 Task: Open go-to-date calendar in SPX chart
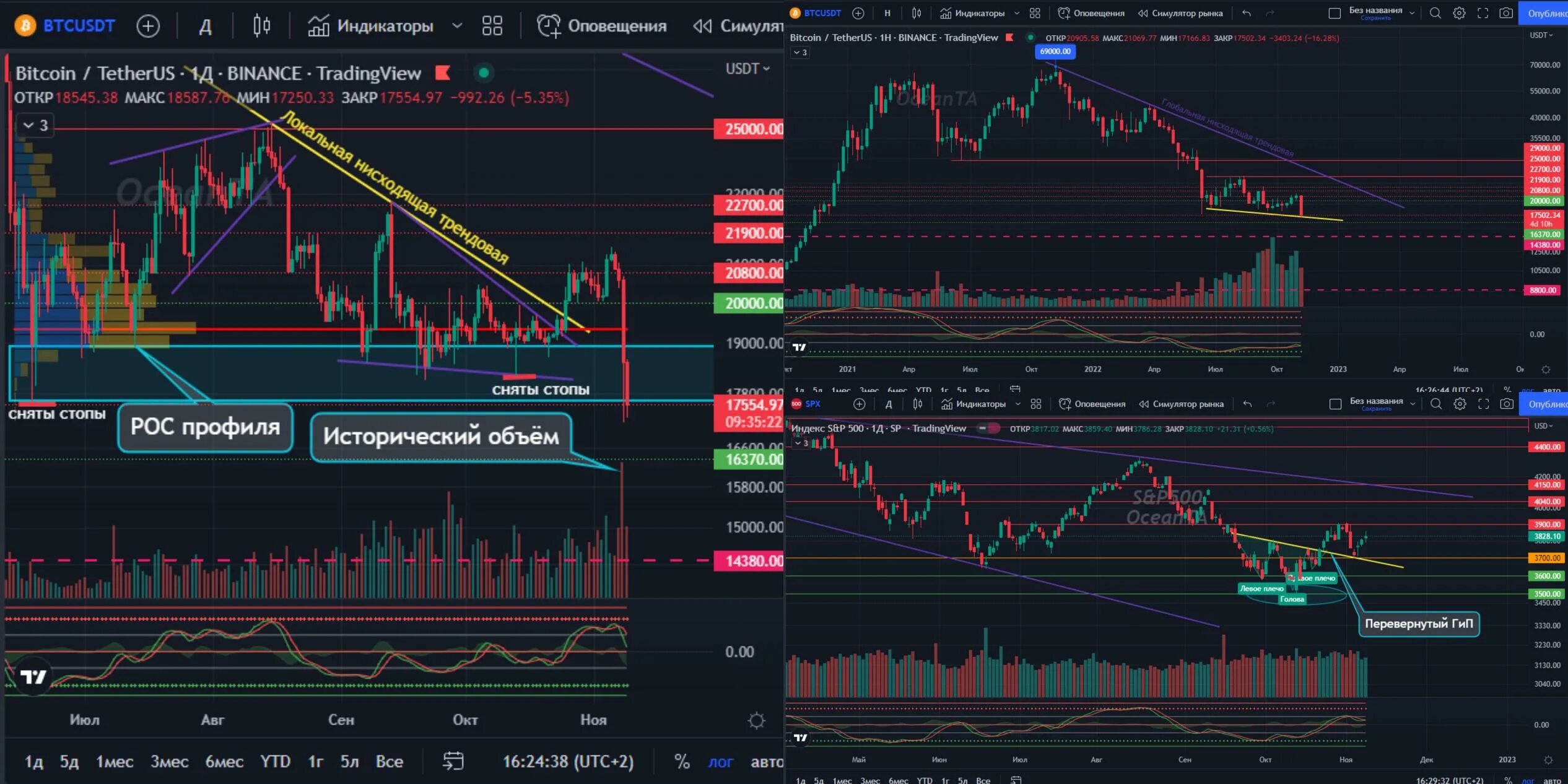point(1016,780)
